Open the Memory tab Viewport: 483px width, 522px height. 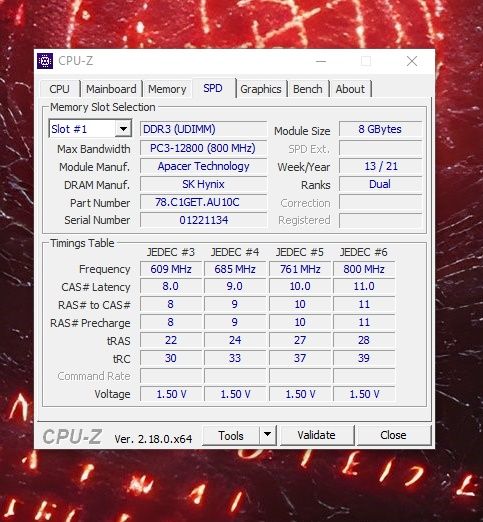click(x=167, y=89)
